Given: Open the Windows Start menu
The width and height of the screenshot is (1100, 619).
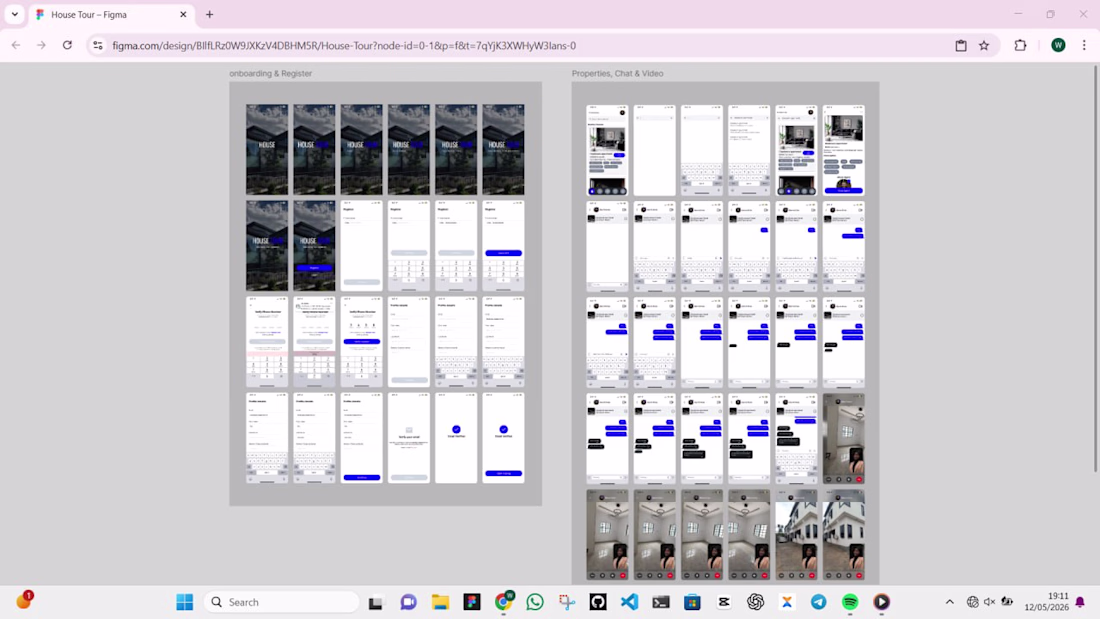Looking at the screenshot, I should click(x=185, y=602).
